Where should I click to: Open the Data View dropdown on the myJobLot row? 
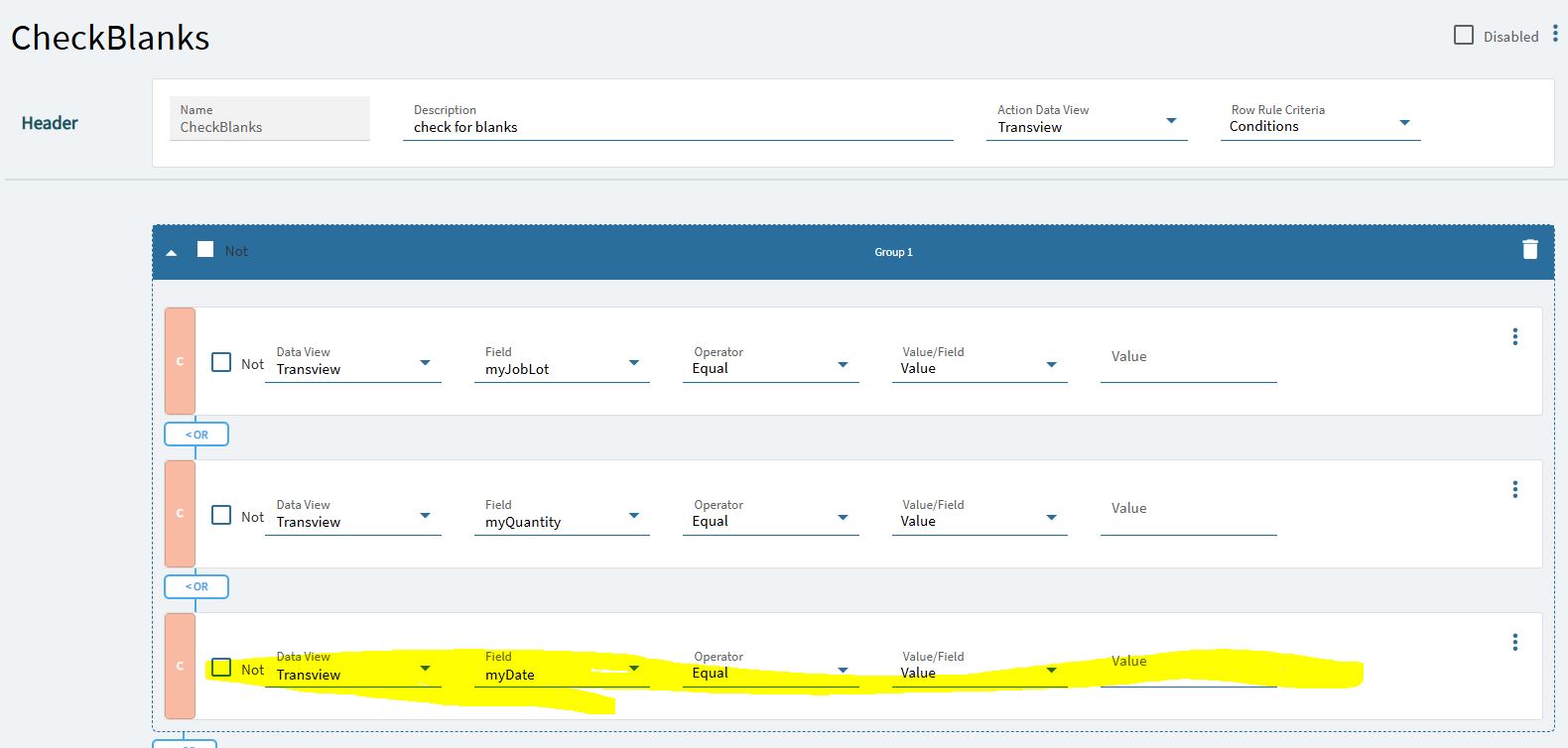pyautogui.click(x=353, y=362)
